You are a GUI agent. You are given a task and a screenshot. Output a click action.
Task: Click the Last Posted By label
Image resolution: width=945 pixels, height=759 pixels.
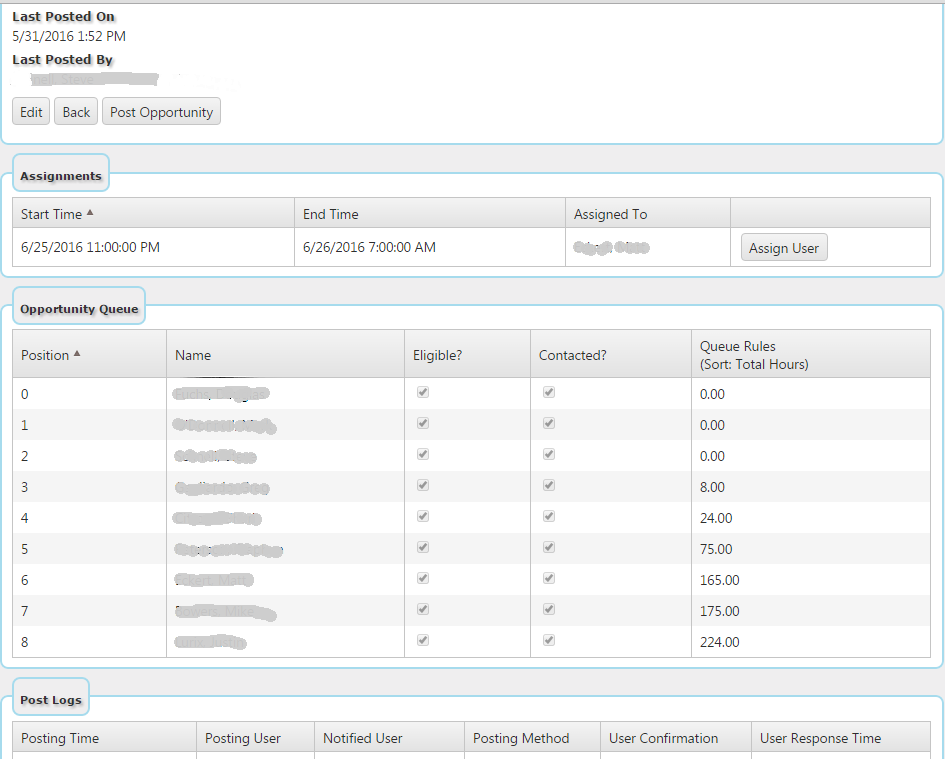pos(63,60)
